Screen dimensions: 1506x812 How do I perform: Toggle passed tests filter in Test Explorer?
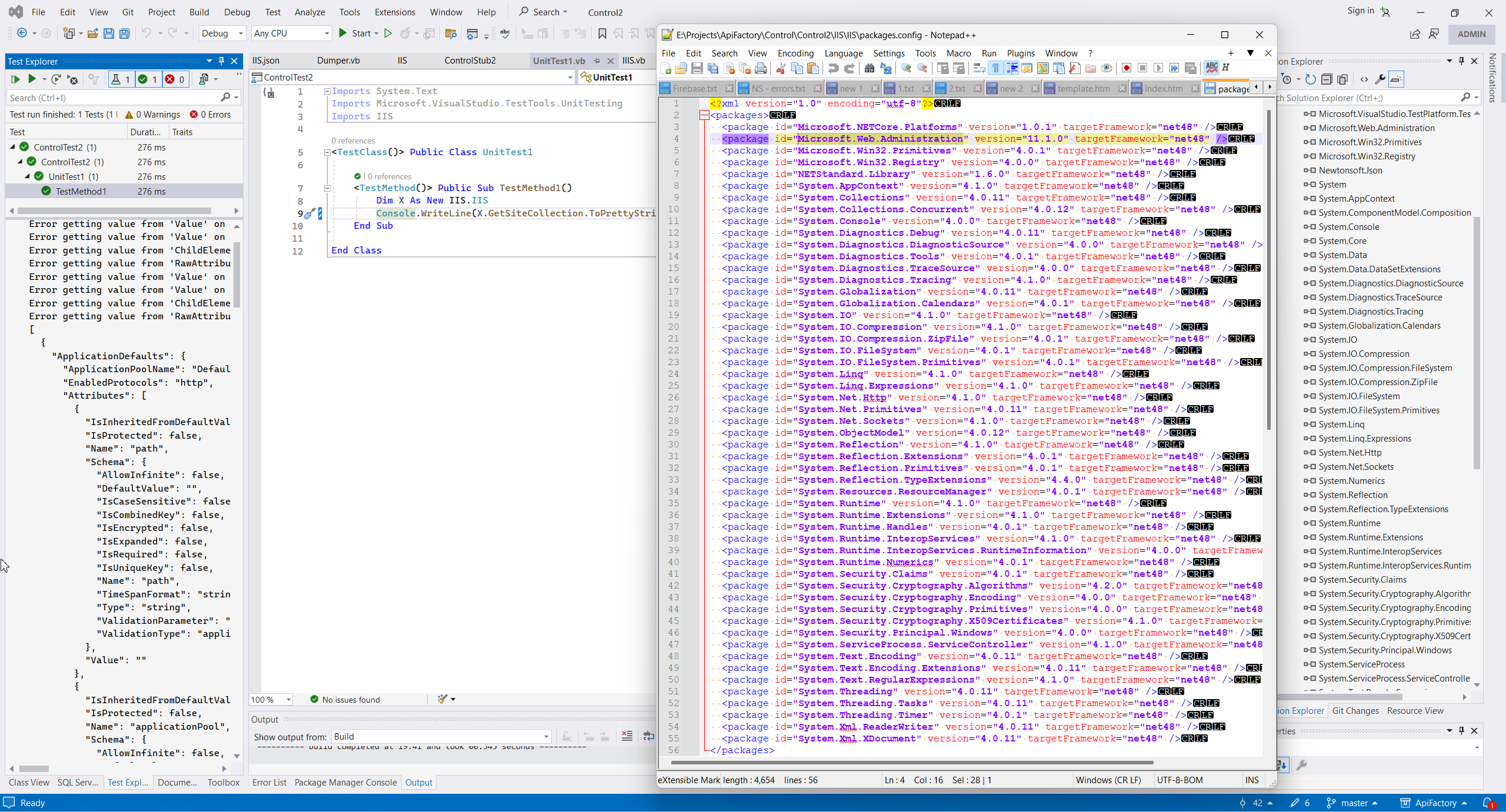(x=147, y=79)
